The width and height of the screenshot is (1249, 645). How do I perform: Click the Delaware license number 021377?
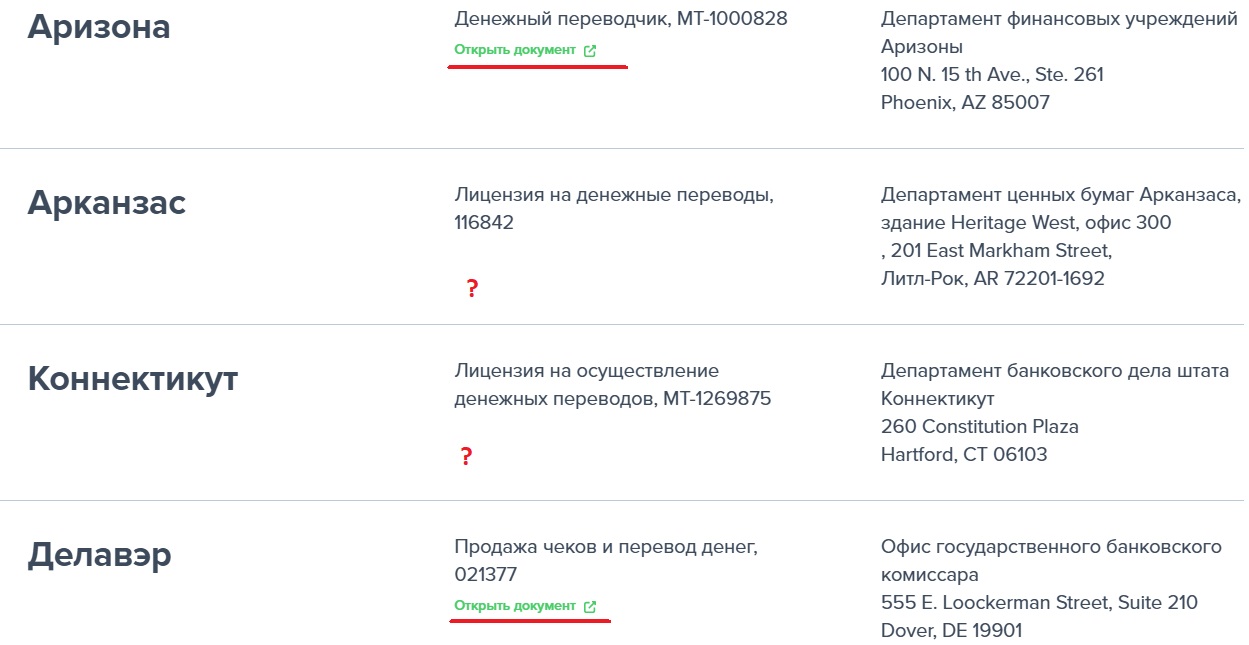click(486, 575)
